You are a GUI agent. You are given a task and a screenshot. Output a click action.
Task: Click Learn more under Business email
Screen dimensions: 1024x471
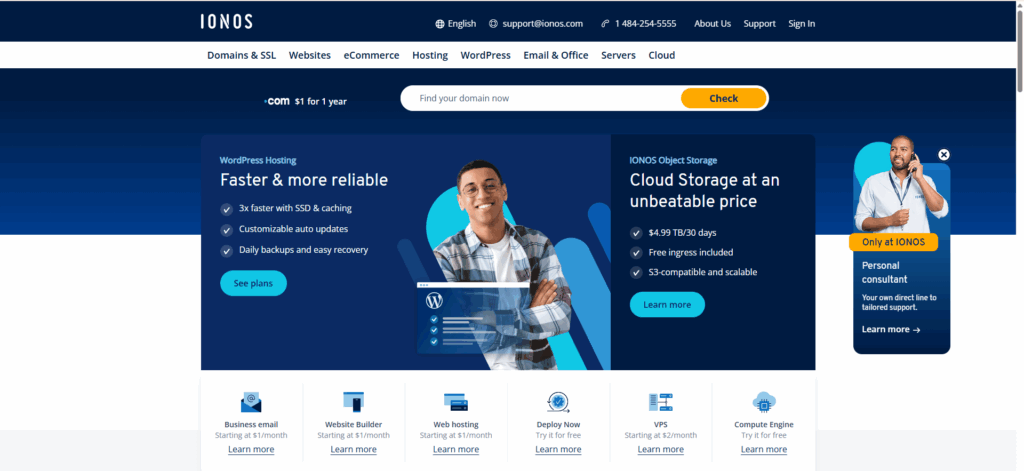click(251, 449)
